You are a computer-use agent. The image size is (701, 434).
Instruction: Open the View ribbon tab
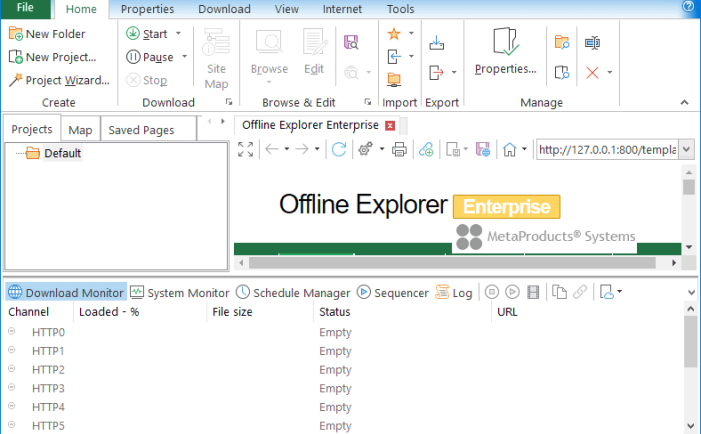pos(287,9)
